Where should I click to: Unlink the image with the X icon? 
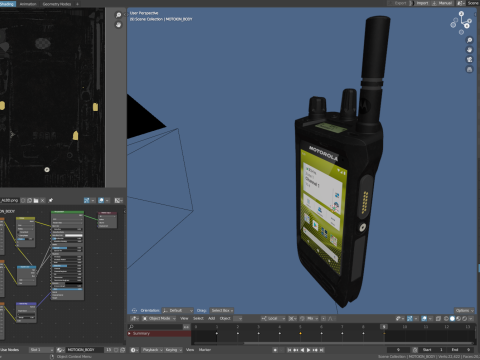coord(42,200)
